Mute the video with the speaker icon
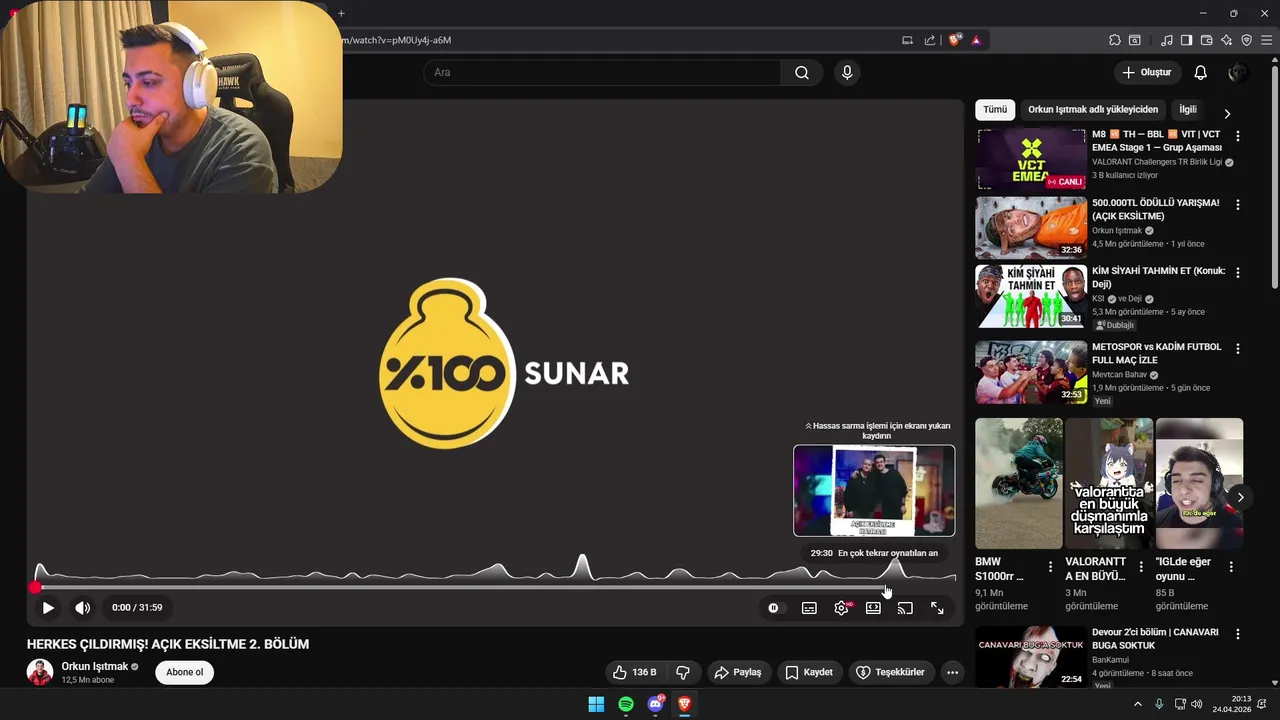The height and width of the screenshot is (720, 1280). (x=83, y=607)
